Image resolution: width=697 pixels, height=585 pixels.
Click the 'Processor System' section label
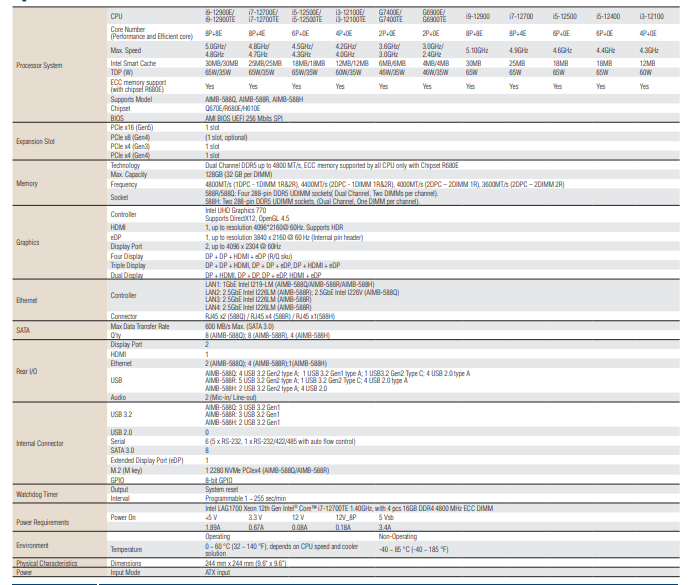click(x=39, y=65)
